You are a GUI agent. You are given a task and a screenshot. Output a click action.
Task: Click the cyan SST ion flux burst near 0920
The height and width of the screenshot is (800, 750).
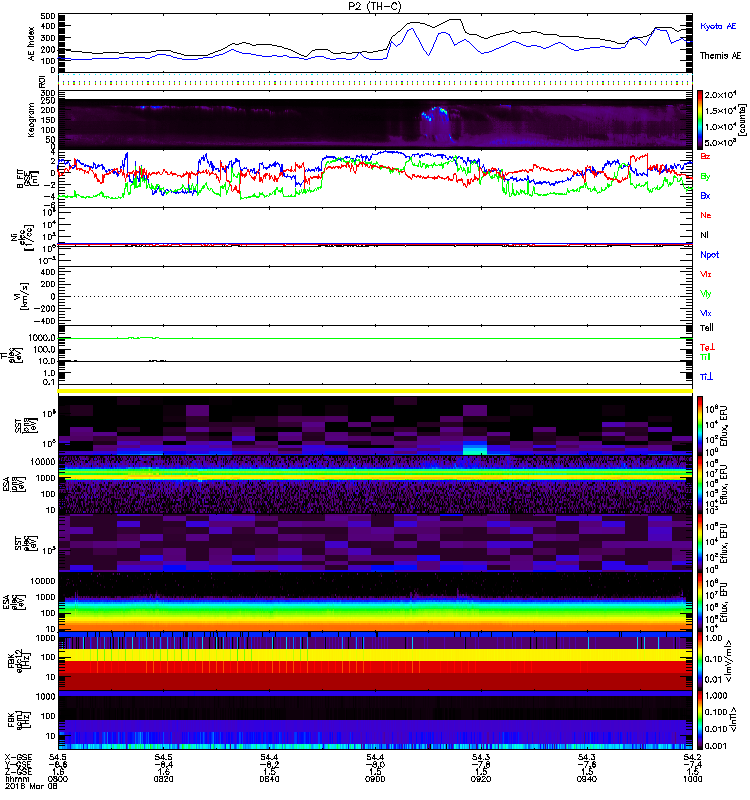[475, 448]
